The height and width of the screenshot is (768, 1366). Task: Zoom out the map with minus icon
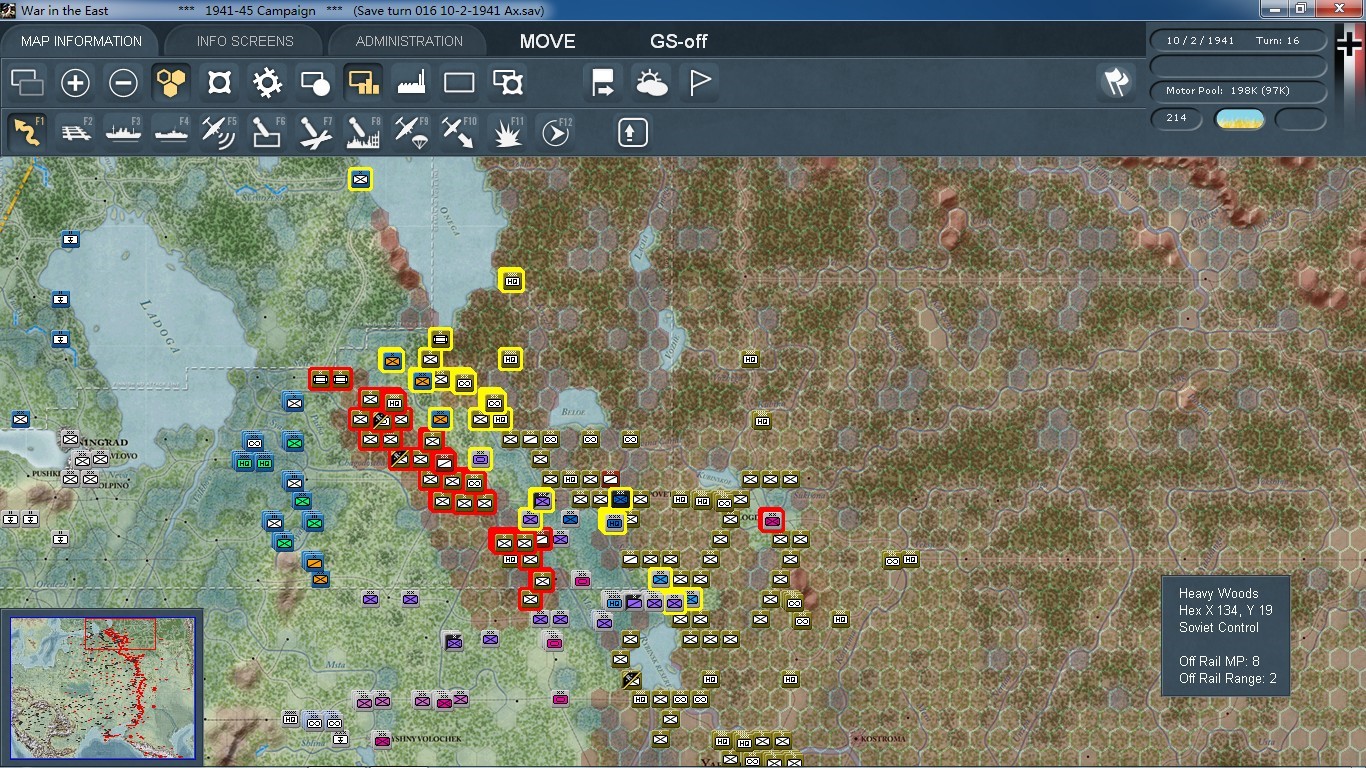(x=123, y=83)
